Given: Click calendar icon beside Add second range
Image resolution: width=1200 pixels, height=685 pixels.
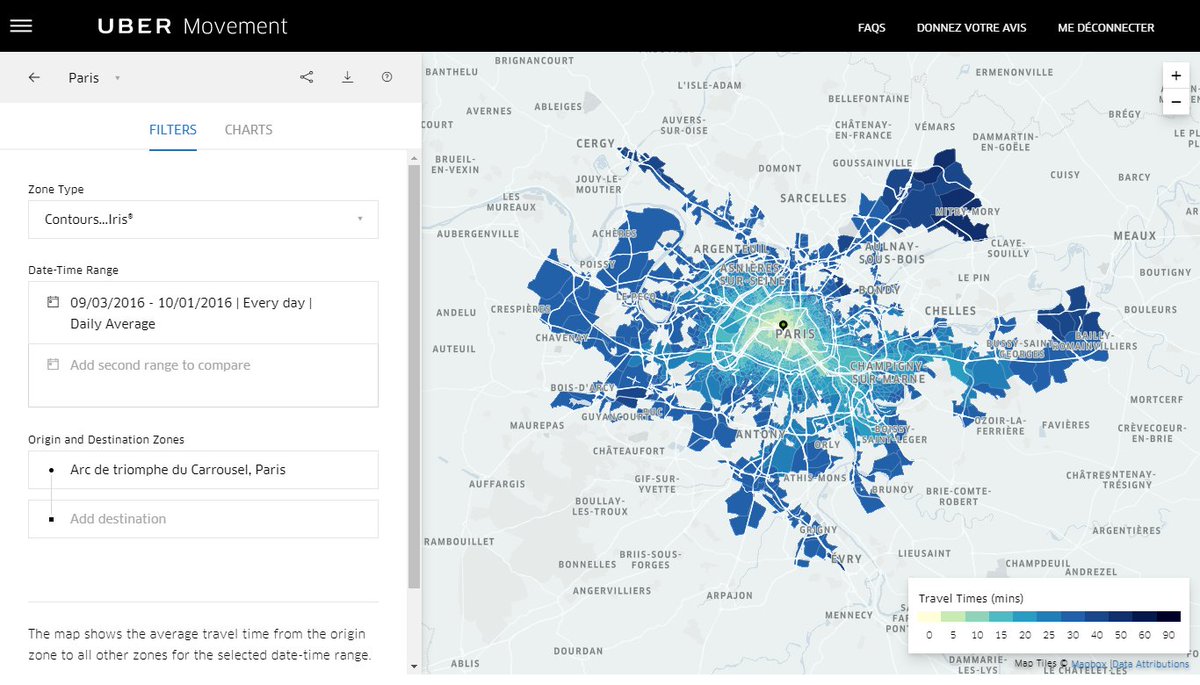Looking at the screenshot, I should pos(53,365).
